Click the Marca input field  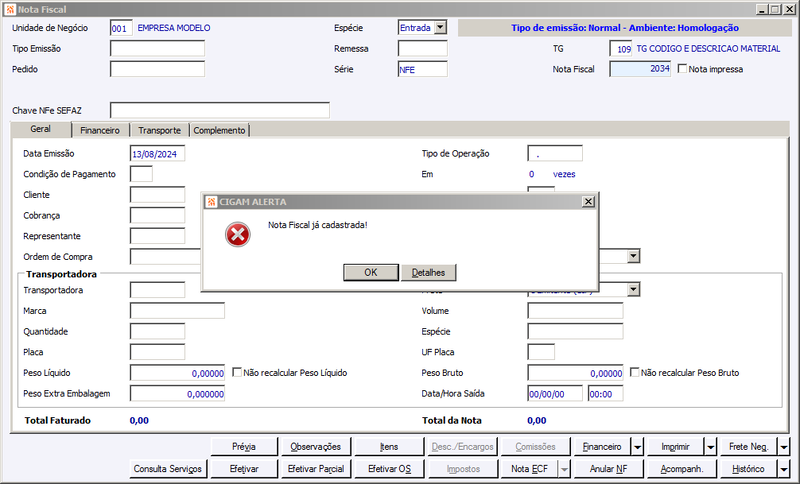(x=178, y=311)
